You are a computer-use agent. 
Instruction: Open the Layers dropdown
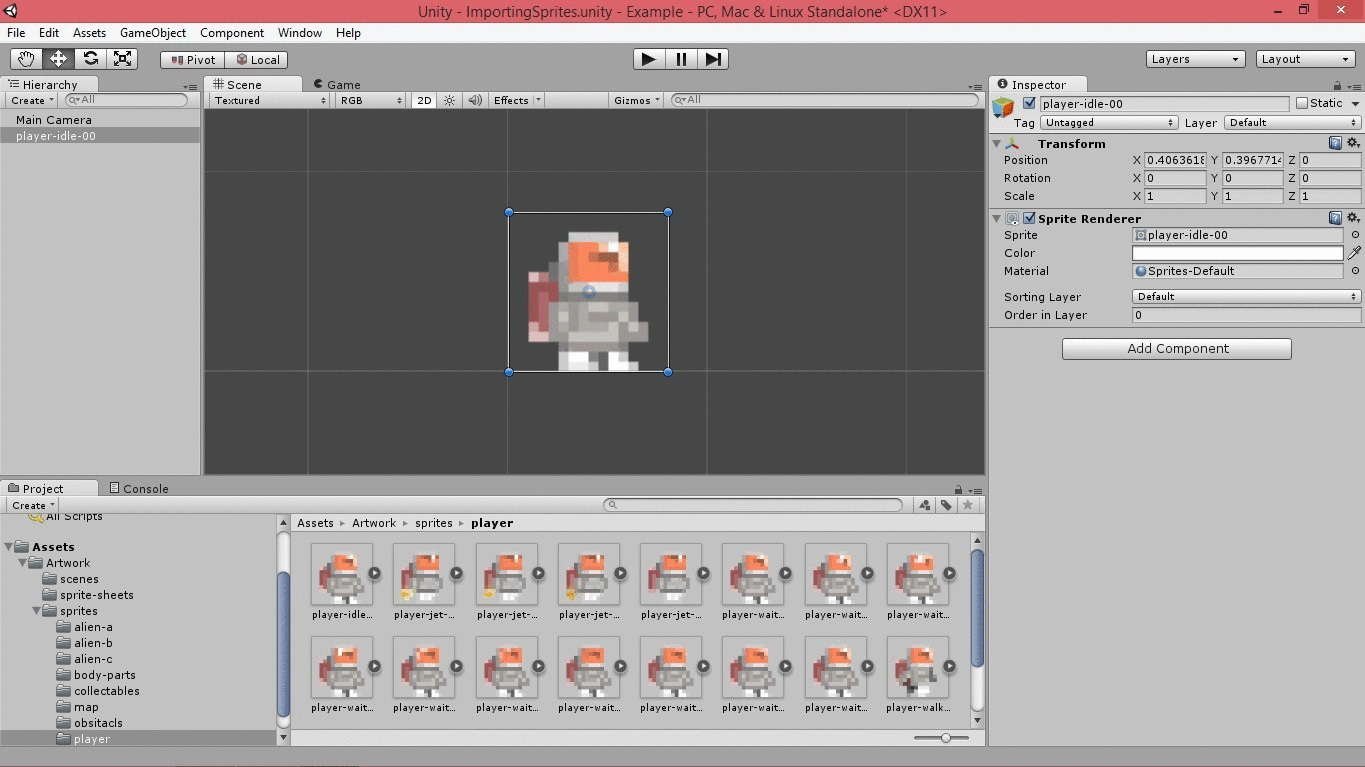(1195, 59)
